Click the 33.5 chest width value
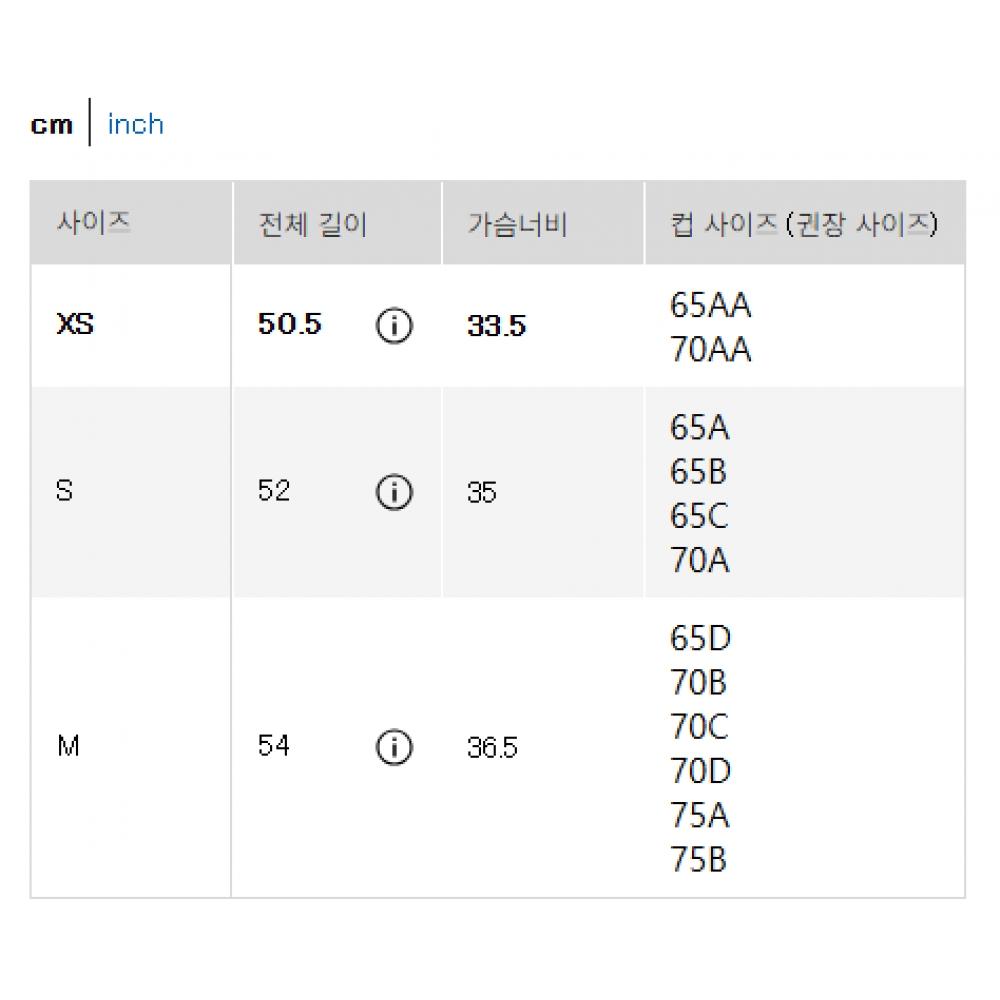This screenshot has width=1000, height=1000. [x=496, y=326]
